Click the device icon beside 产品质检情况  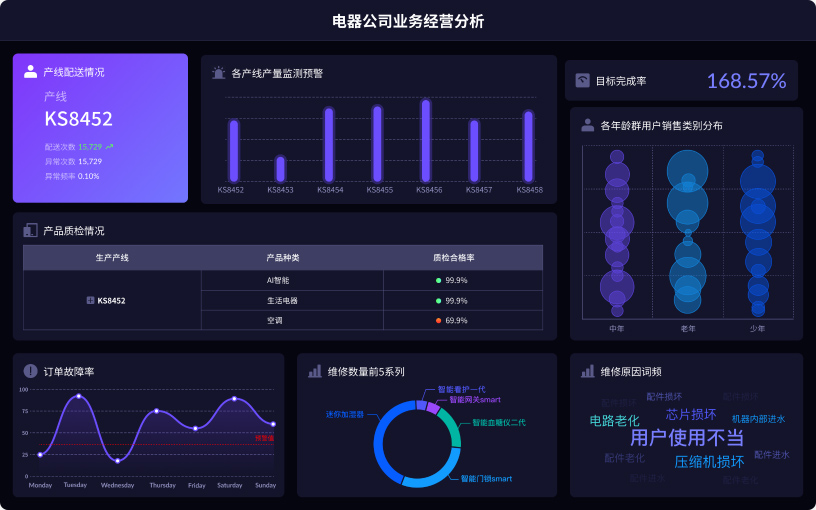(30, 230)
